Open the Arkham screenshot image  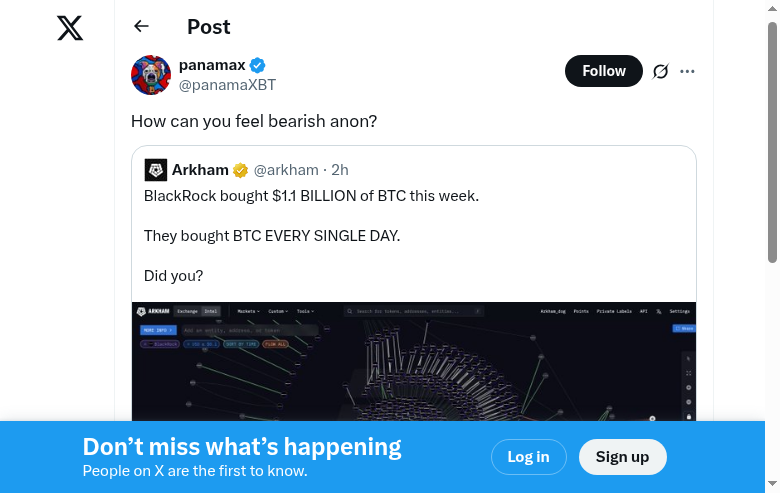pyautogui.click(x=414, y=360)
